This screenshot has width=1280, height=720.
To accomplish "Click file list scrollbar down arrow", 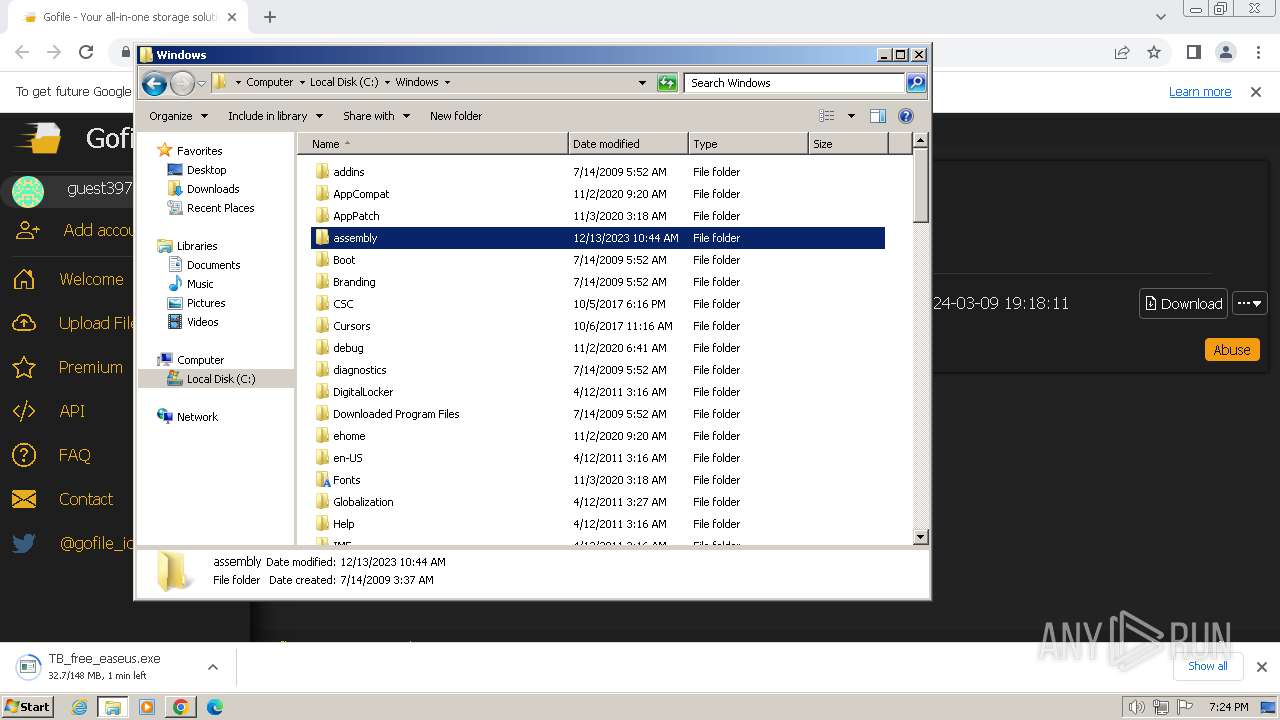I will tap(921, 537).
